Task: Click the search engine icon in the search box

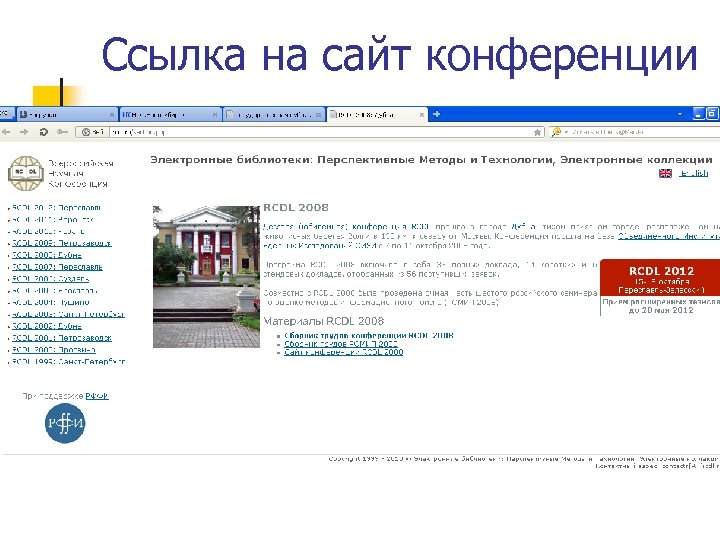Action: coord(556,132)
